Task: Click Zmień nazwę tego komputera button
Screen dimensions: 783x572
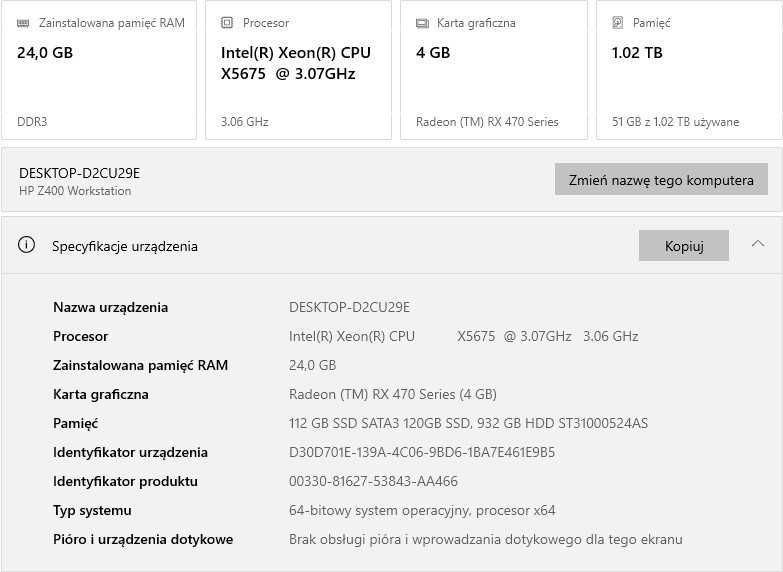Action: (x=661, y=180)
